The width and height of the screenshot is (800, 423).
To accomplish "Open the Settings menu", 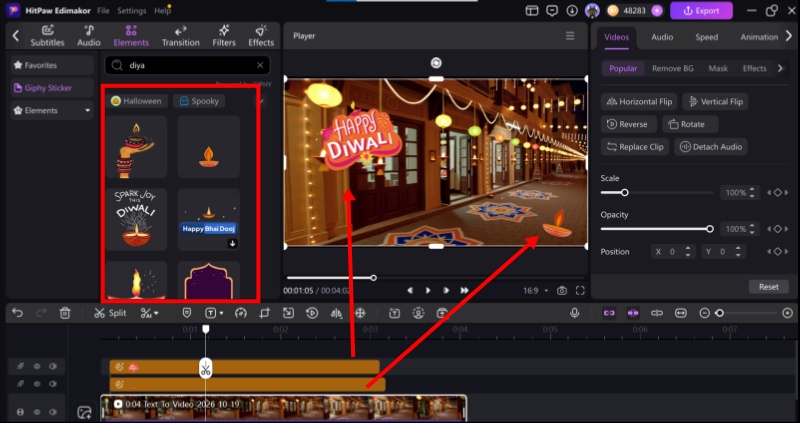I will tap(132, 10).
